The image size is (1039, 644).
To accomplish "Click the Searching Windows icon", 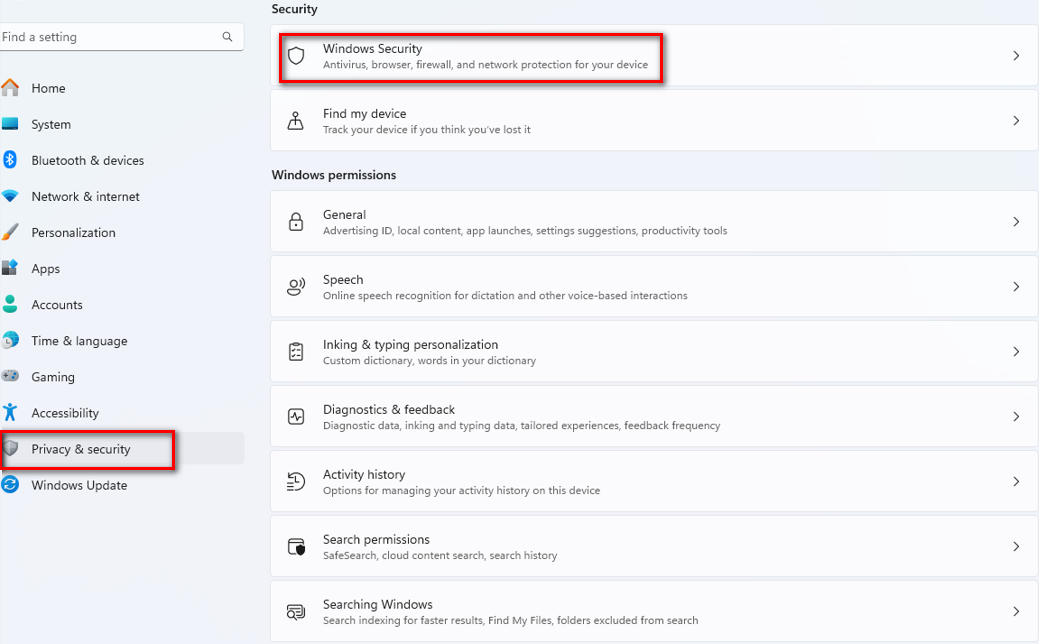I will pos(296,612).
